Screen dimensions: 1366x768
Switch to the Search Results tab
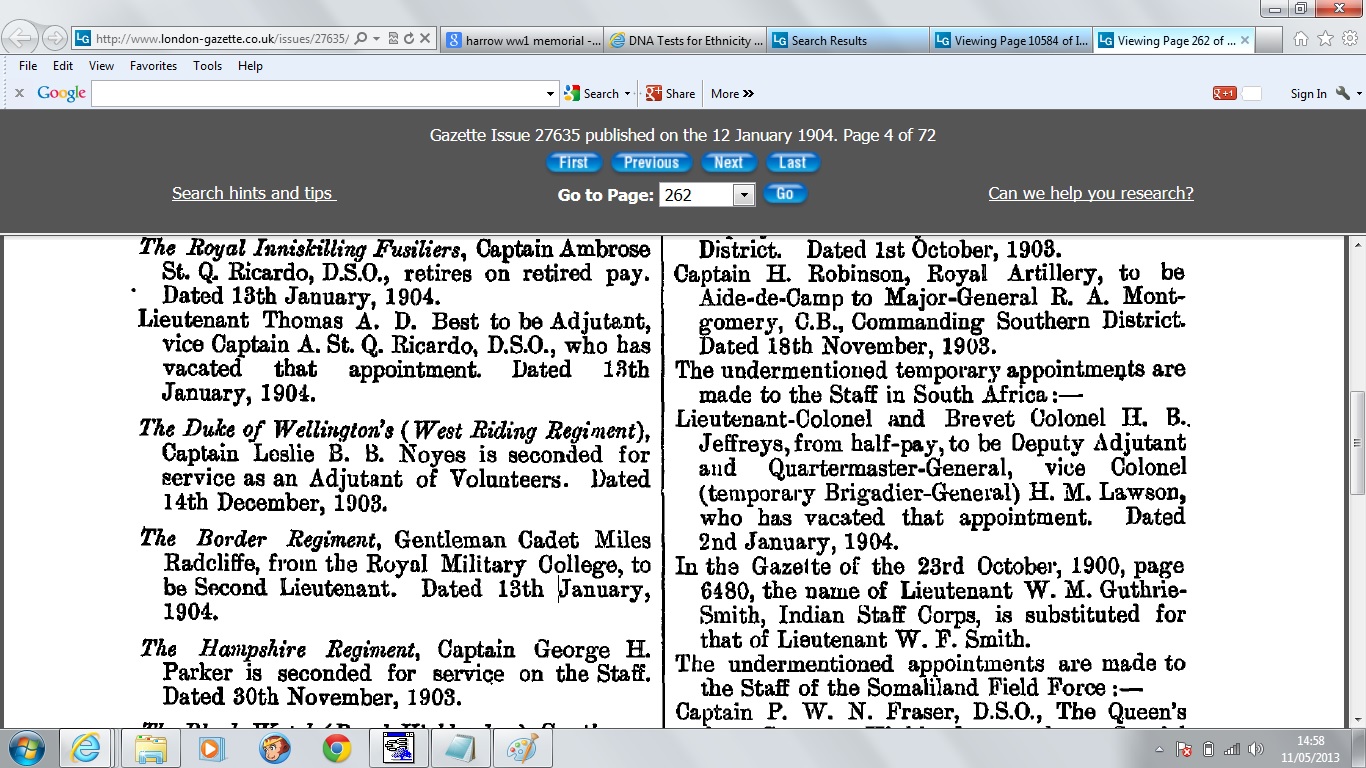848,40
